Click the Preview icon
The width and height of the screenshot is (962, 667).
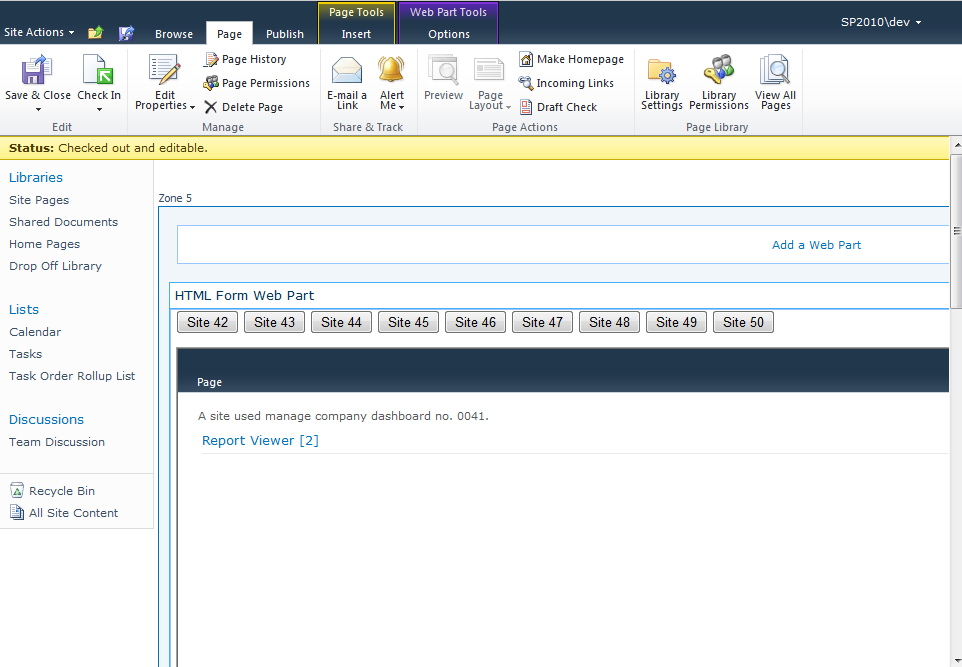[x=443, y=70]
